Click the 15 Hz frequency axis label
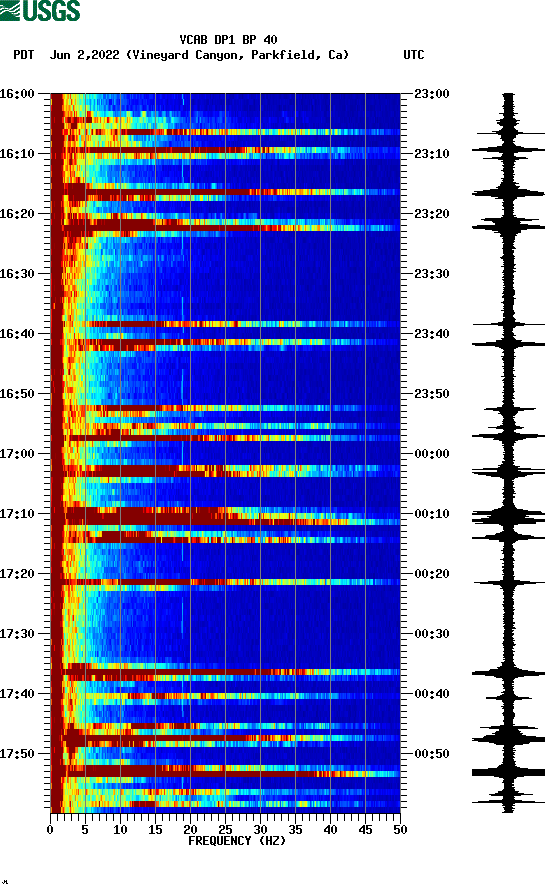The image size is (552, 893). point(155,830)
